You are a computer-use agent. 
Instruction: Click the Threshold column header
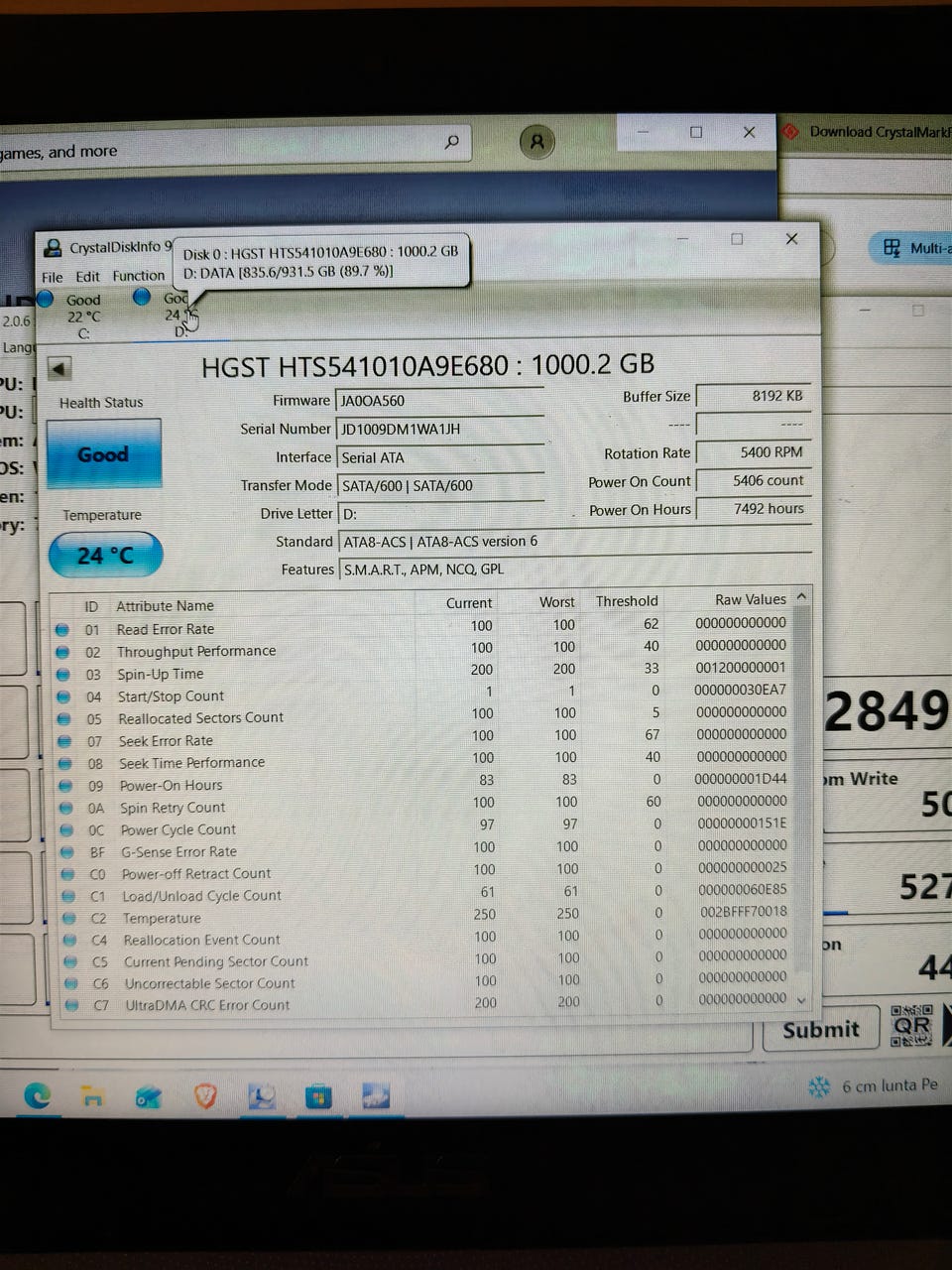coord(627,600)
